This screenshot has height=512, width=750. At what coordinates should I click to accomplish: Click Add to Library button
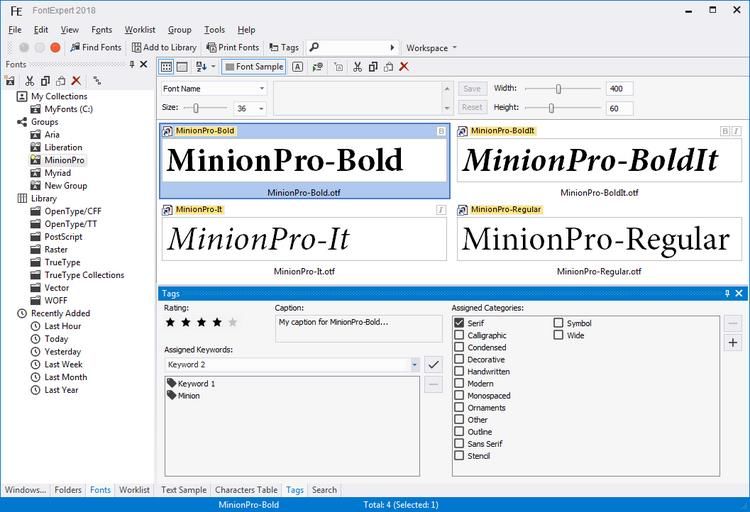[x=164, y=47]
